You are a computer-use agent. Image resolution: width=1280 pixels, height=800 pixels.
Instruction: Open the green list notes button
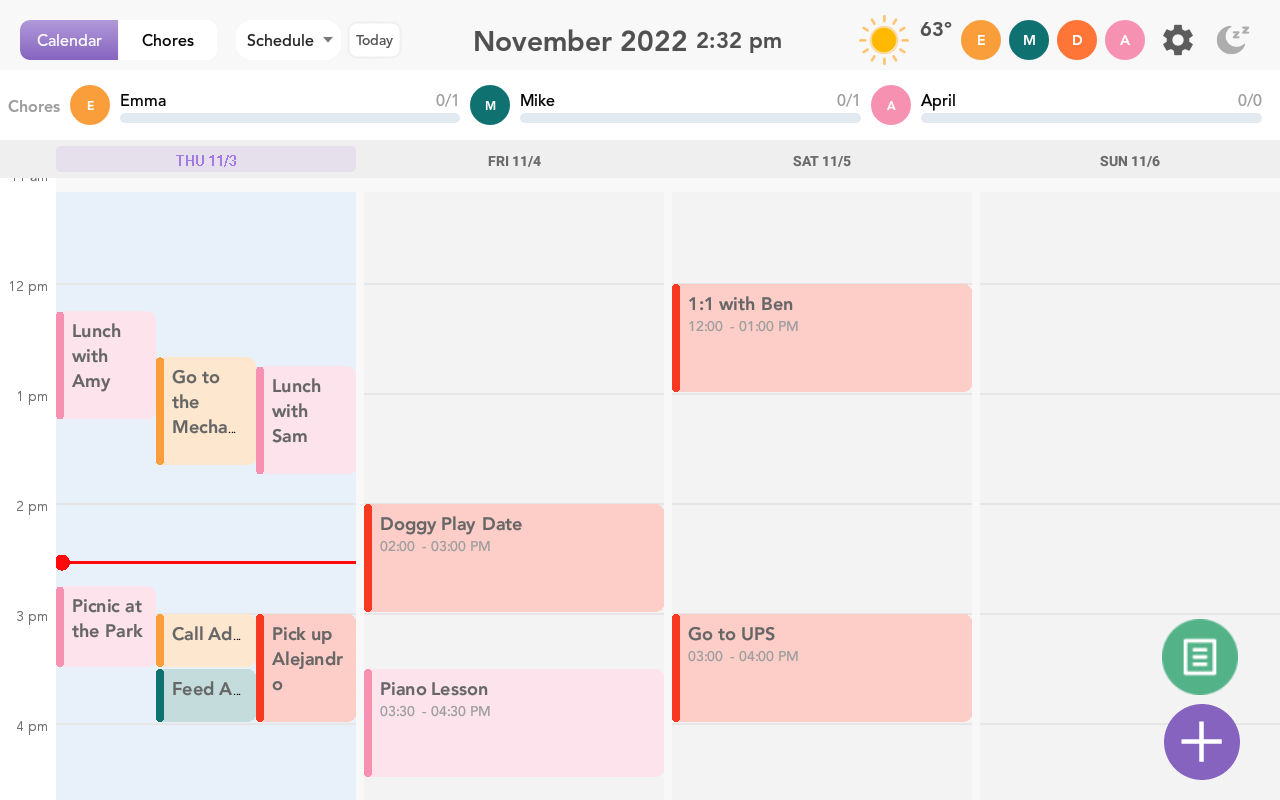click(x=1199, y=657)
